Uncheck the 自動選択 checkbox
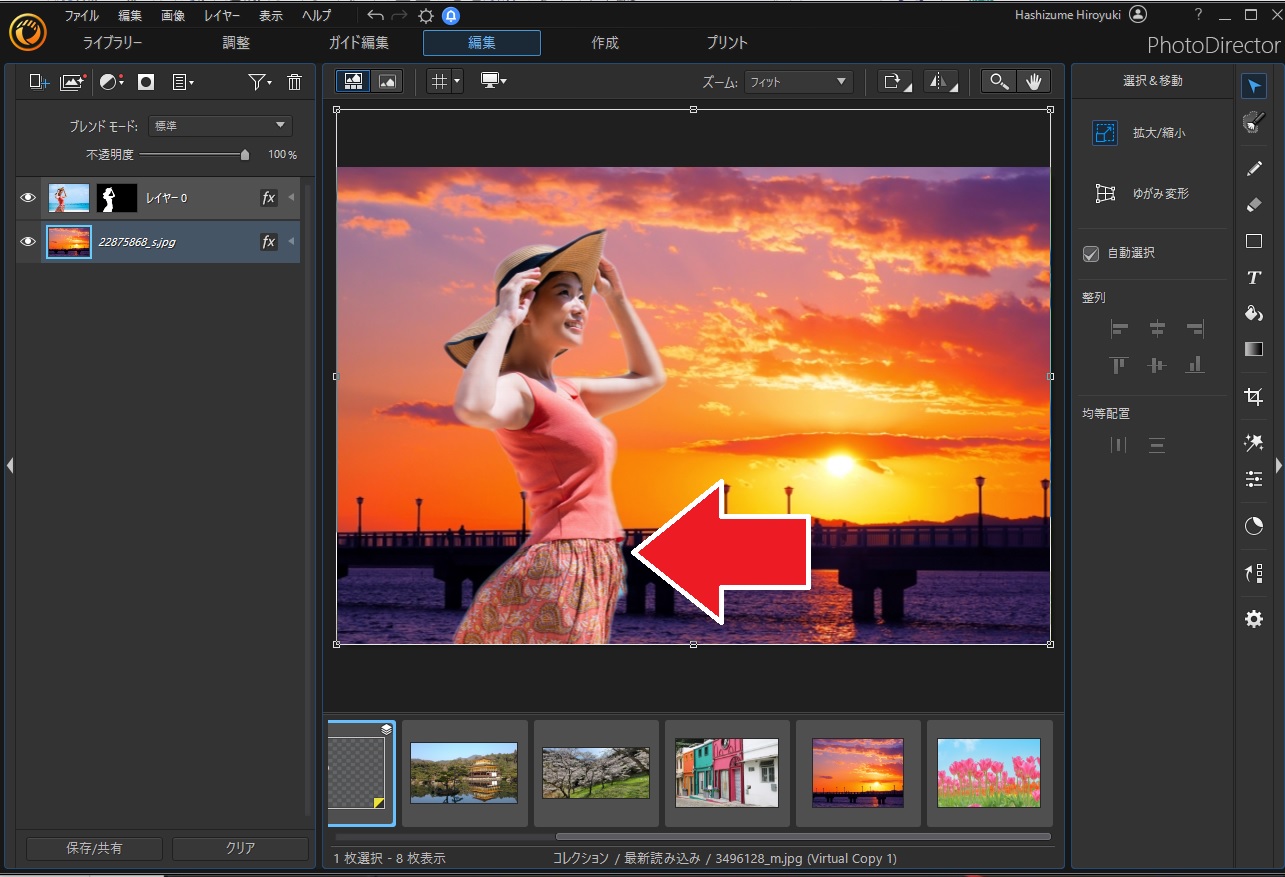This screenshot has height=877, width=1285. [x=1091, y=254]
